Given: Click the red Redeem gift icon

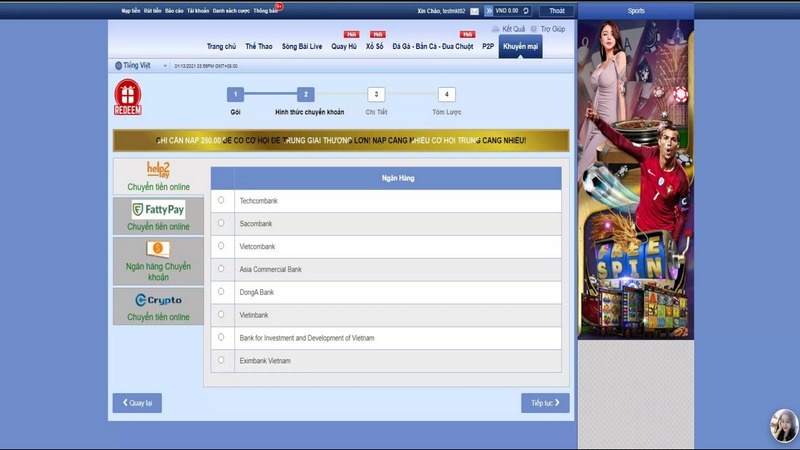Looking at the screenshot, I should [x=127, y=99].
